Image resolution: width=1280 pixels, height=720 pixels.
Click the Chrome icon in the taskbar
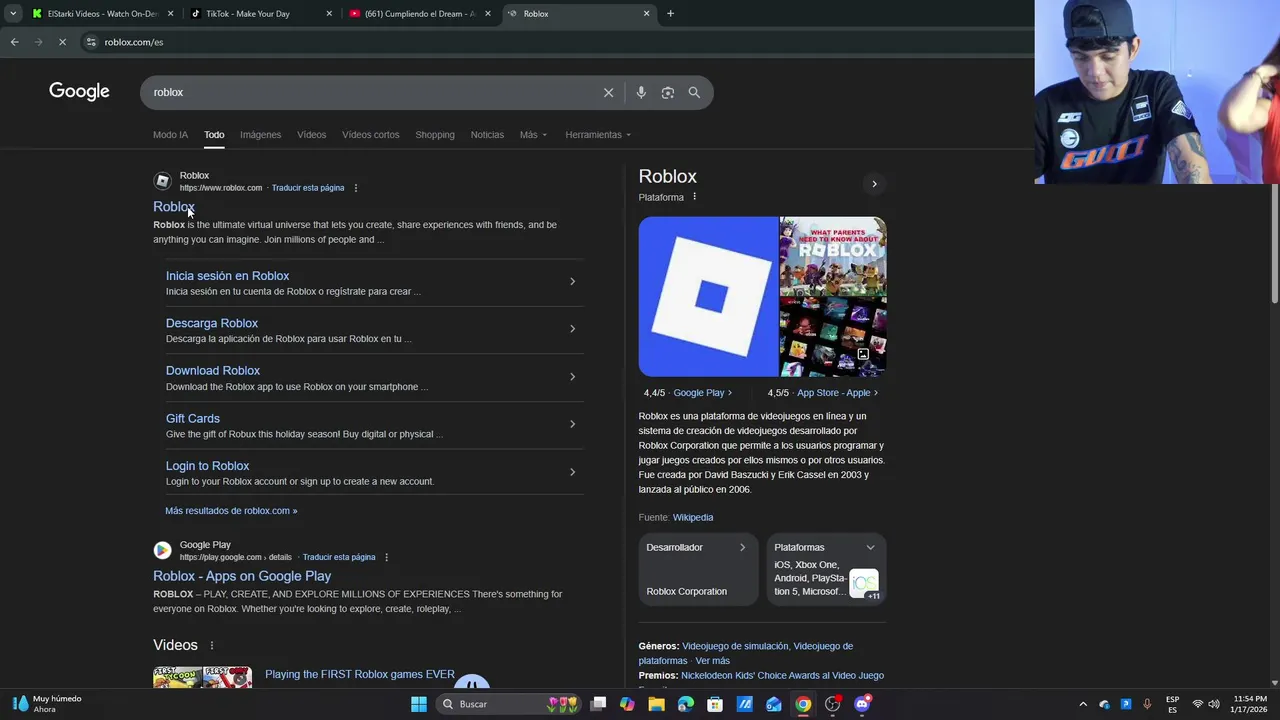[x=803, y=704]
